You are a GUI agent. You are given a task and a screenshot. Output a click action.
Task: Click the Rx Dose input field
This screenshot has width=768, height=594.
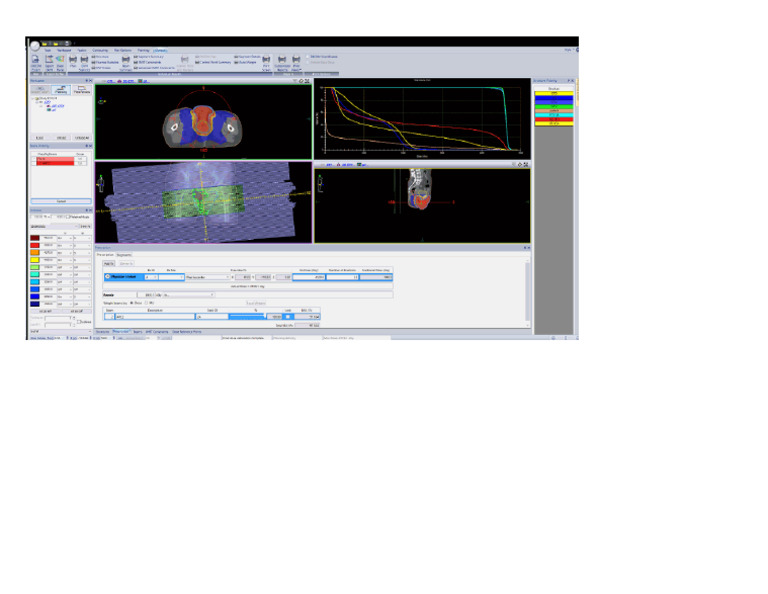point(309,277)
